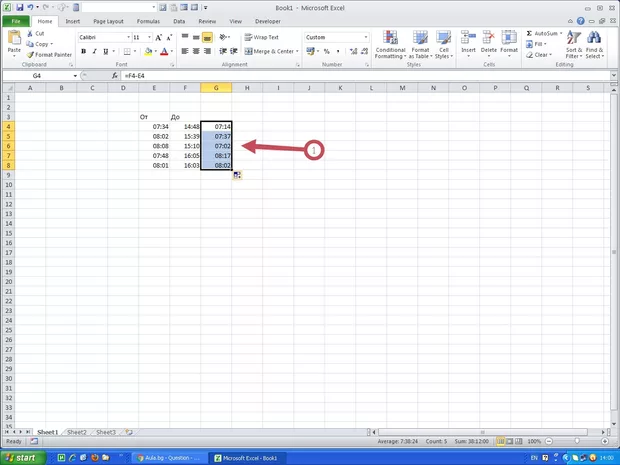Open the AutoSum dropdown arrow
Image resolution: width=620 pixels, height=465 pixels.
pyautogui.click(x=563, y=33)
